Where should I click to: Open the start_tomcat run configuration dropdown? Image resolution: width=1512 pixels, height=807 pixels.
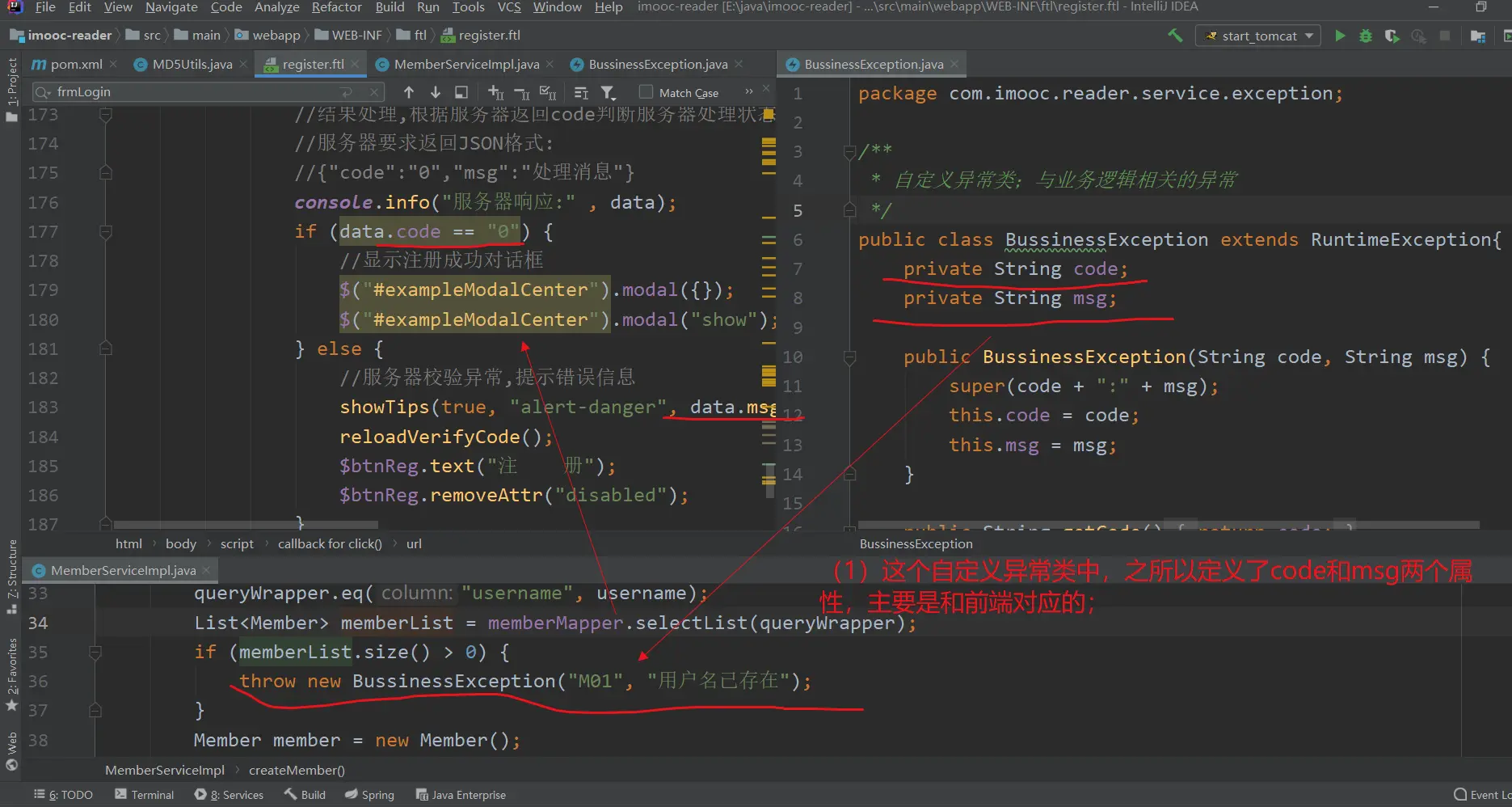click(1258, 36)
